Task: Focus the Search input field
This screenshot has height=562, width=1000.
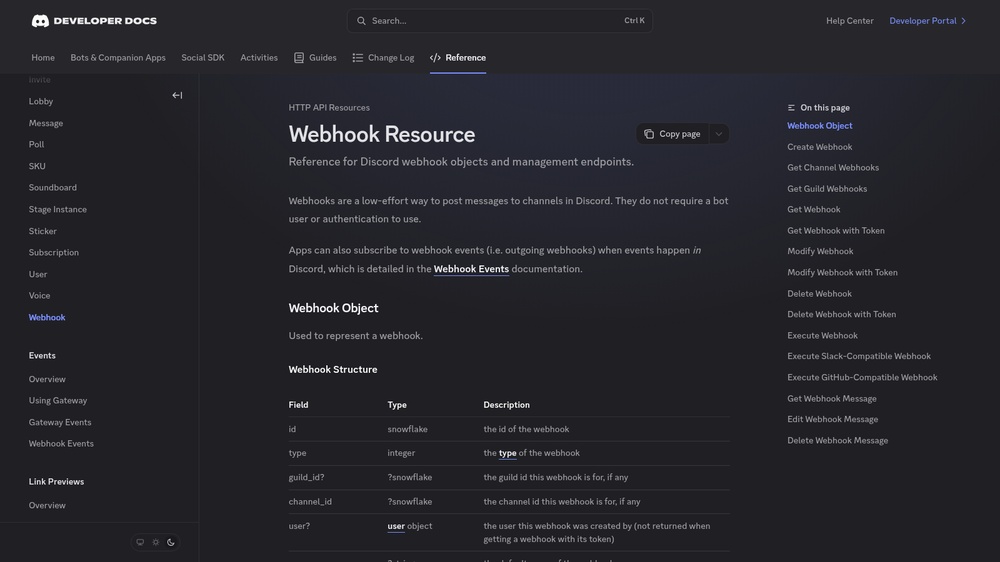Action: point(499,21)
